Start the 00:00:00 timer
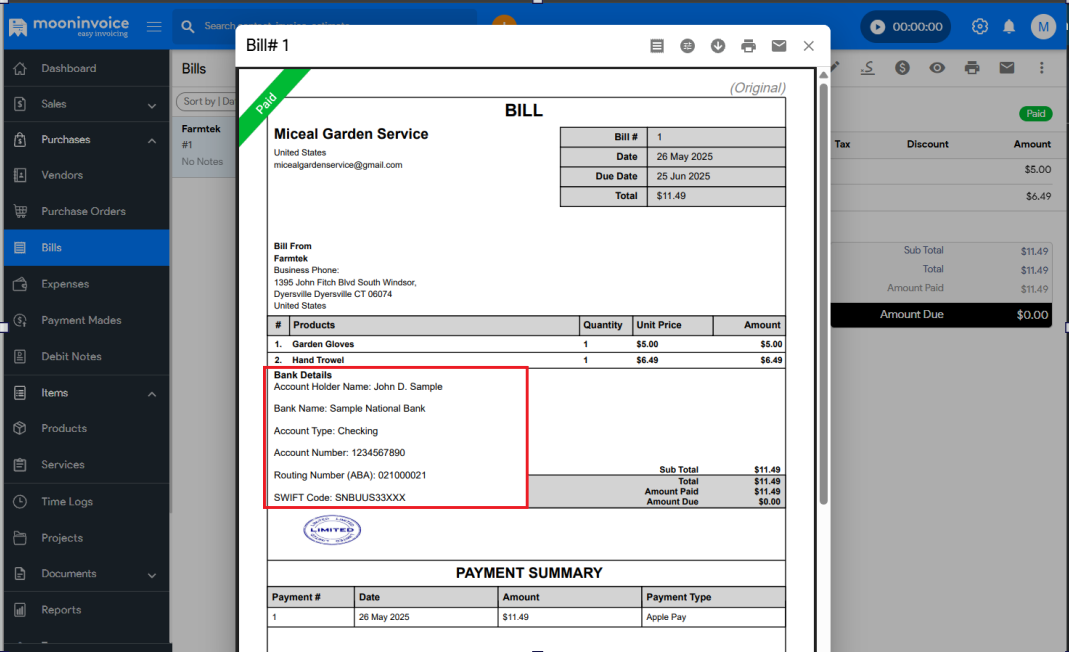The height and width of the screenshot is (652, 1069). (877, 27)
